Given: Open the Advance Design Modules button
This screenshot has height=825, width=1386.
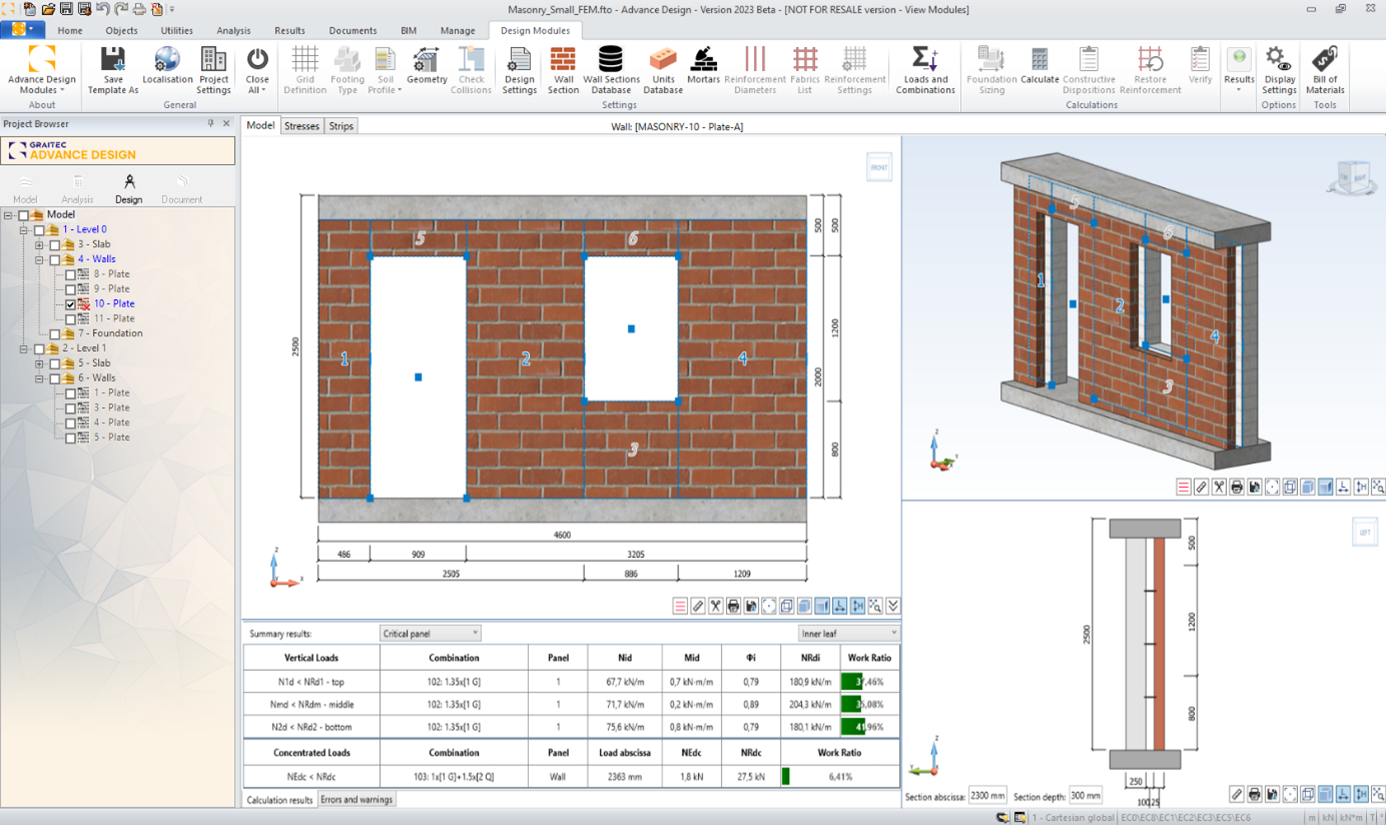Looking at the screenshot, I should point(42,70).
